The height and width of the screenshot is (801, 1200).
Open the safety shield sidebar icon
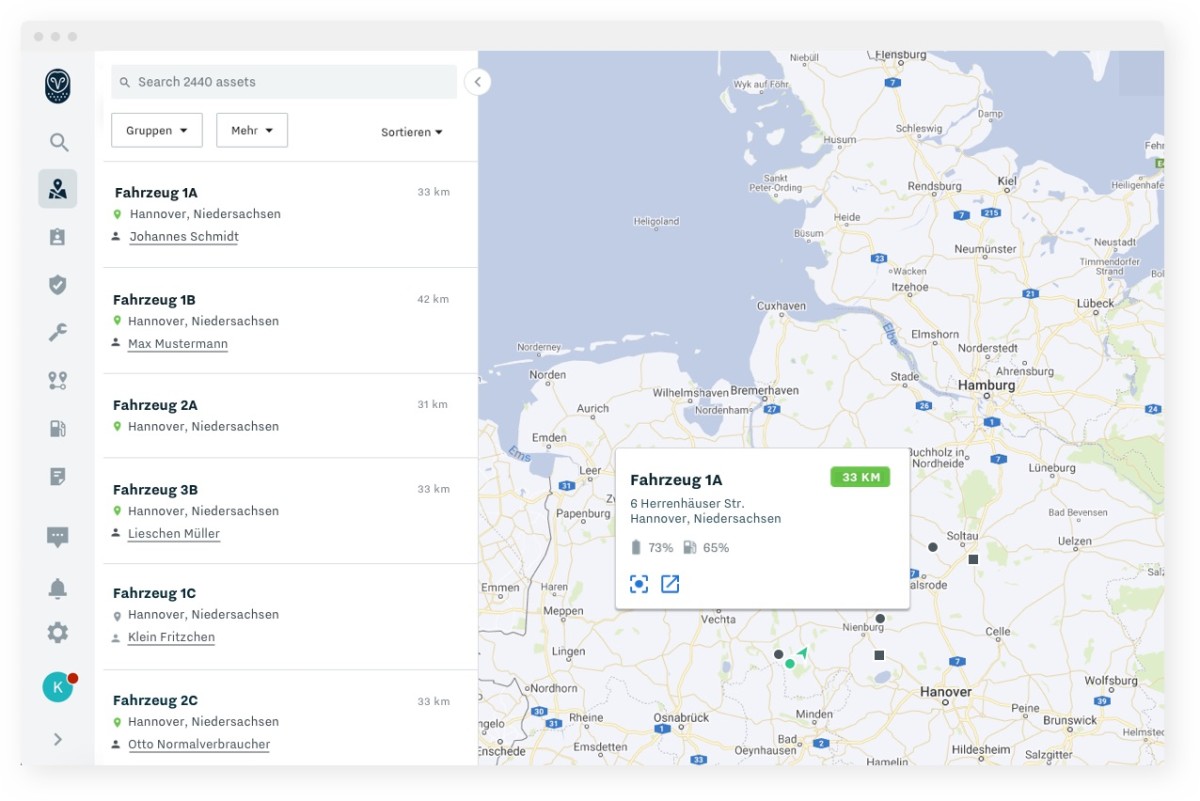click(58, 285)
